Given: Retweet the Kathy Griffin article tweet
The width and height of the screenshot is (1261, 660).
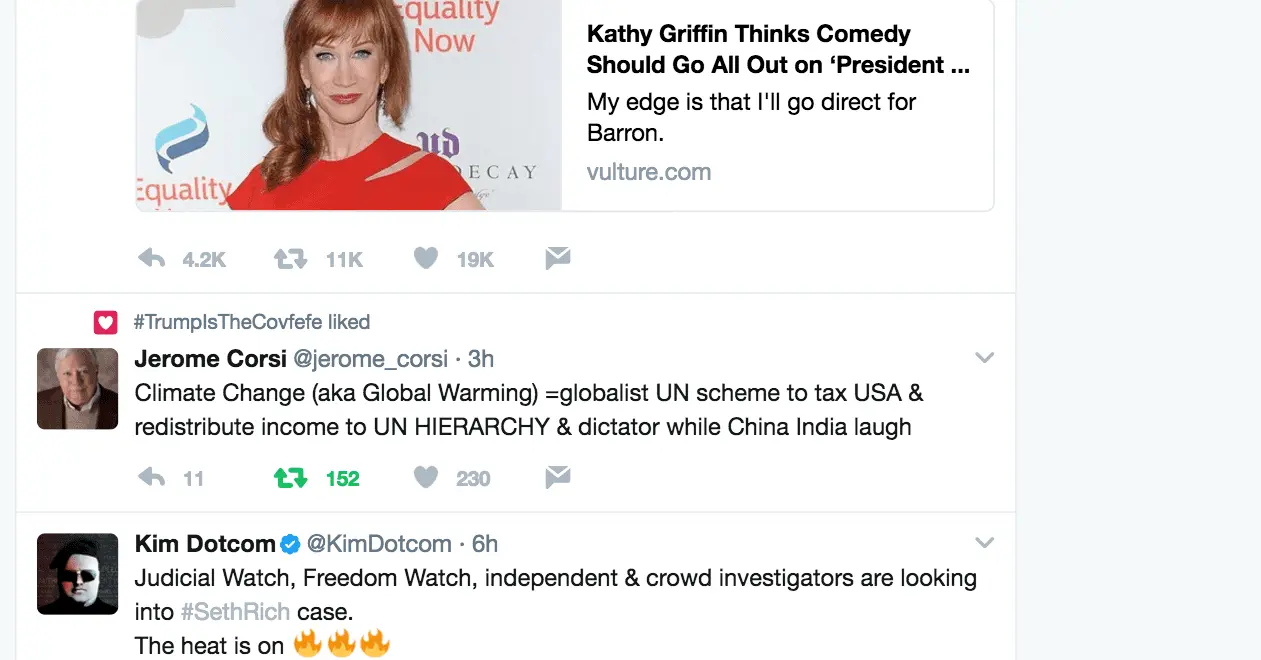Looking at the screenshot, I should 290,259.
